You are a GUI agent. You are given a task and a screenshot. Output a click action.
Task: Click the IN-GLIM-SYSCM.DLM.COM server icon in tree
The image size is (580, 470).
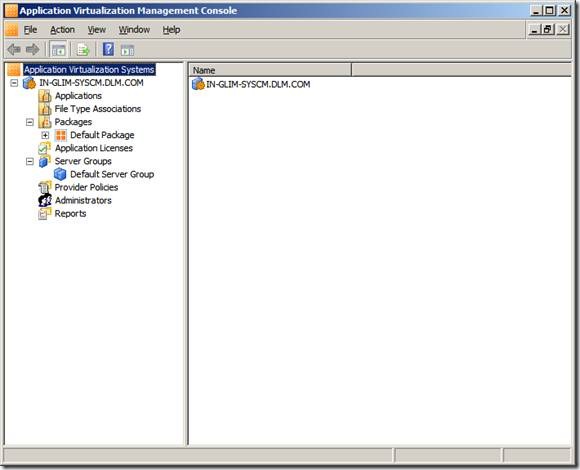pos(29,83)
